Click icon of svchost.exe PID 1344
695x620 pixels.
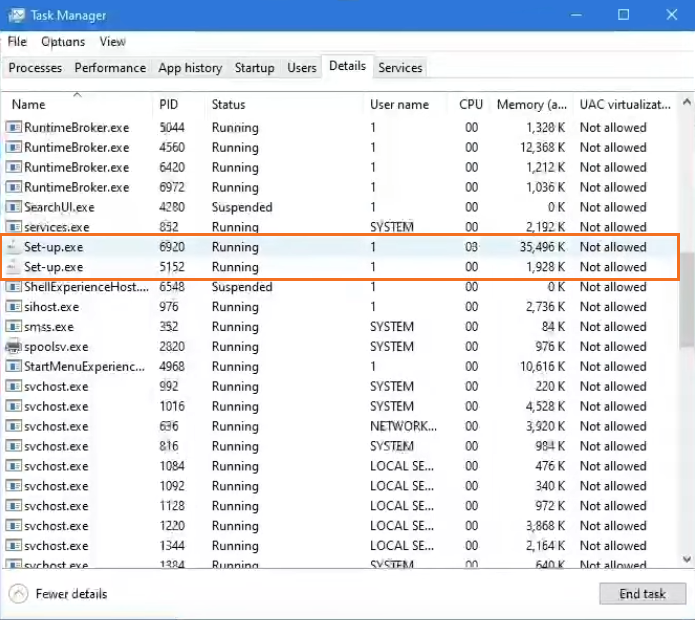[13, 546]
